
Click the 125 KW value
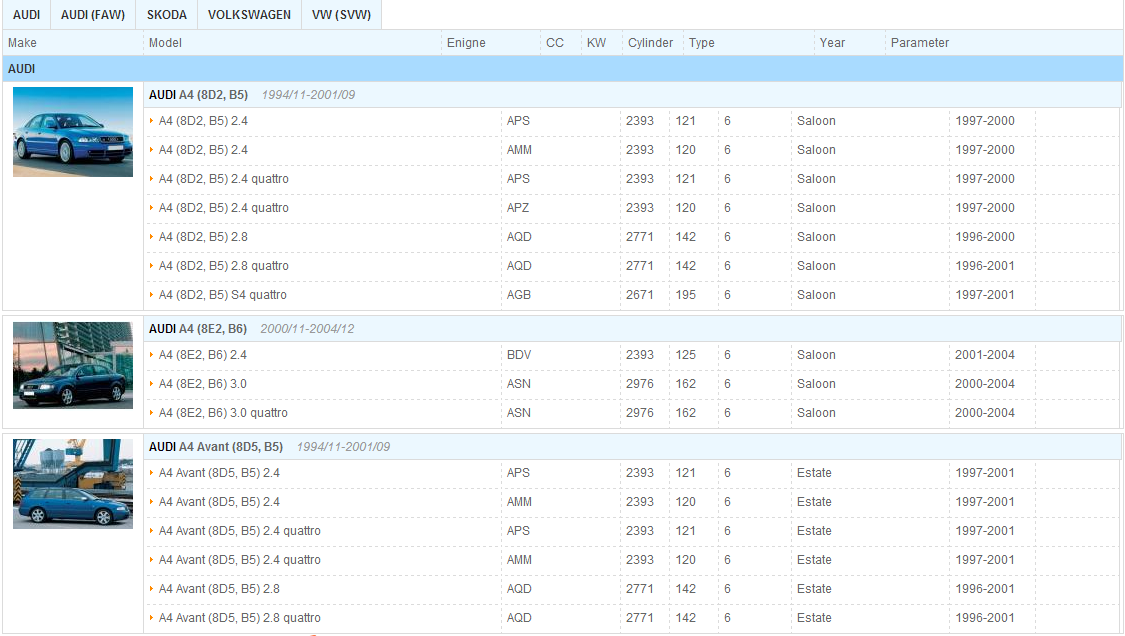coord(685,355)
